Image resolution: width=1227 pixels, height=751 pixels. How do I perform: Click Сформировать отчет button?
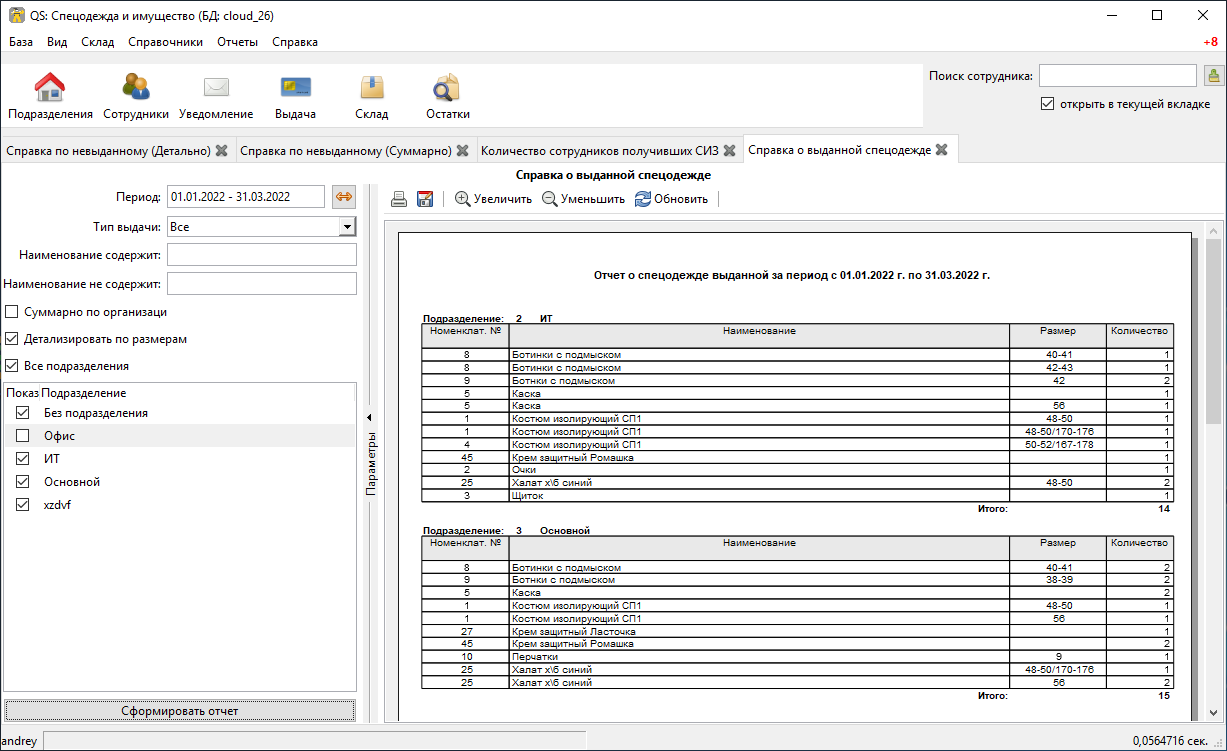pos(180,711)
